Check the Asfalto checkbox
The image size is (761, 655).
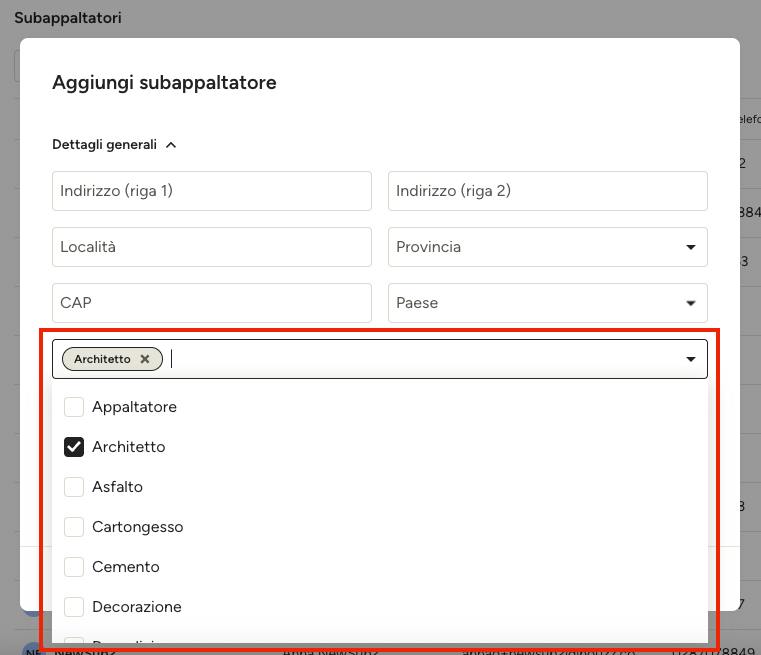(x=74, y=487)
